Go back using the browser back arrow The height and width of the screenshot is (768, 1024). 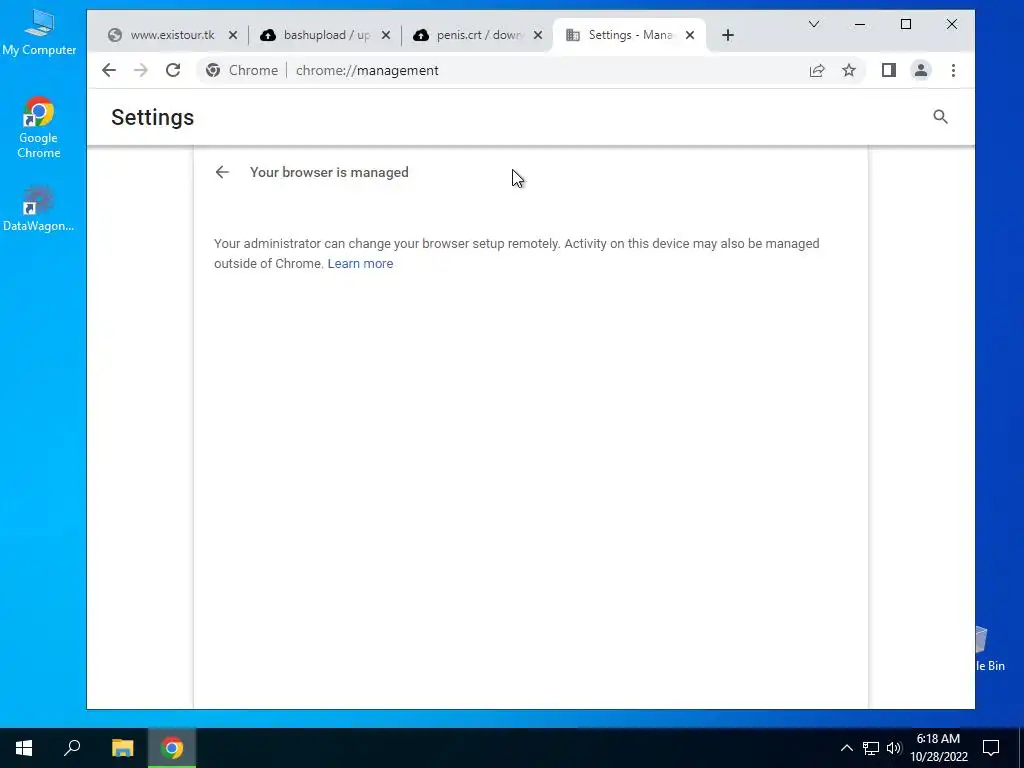pos(109,70)
